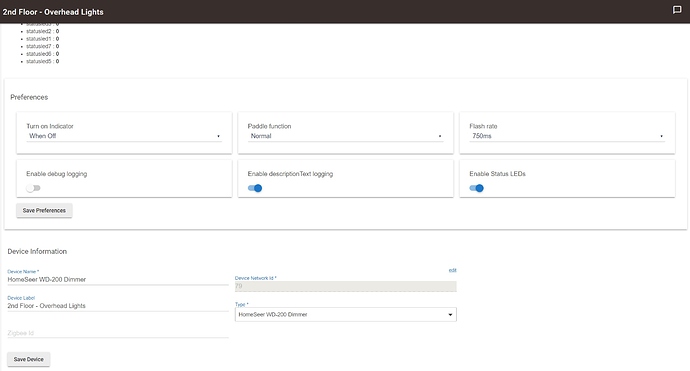Toggle Enable debug logging switch

(33, 188)
